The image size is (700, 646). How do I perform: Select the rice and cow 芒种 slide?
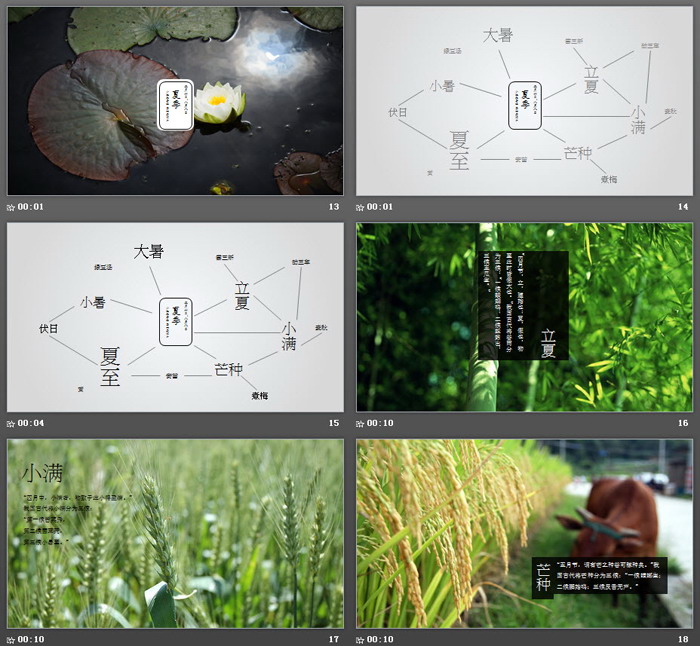524,533
